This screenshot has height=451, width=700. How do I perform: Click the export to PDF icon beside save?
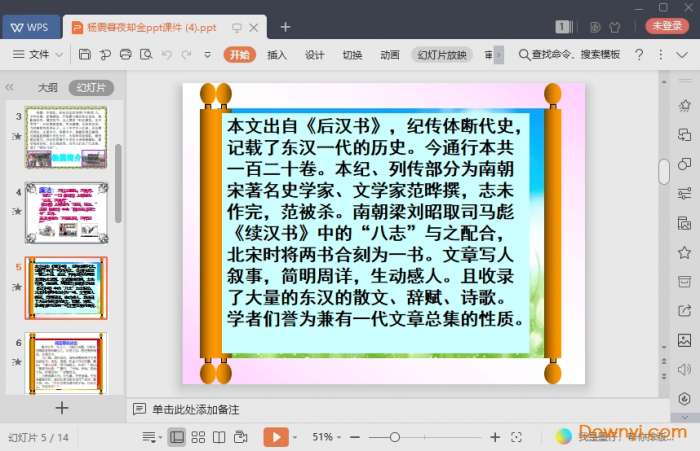coord(105,54)
